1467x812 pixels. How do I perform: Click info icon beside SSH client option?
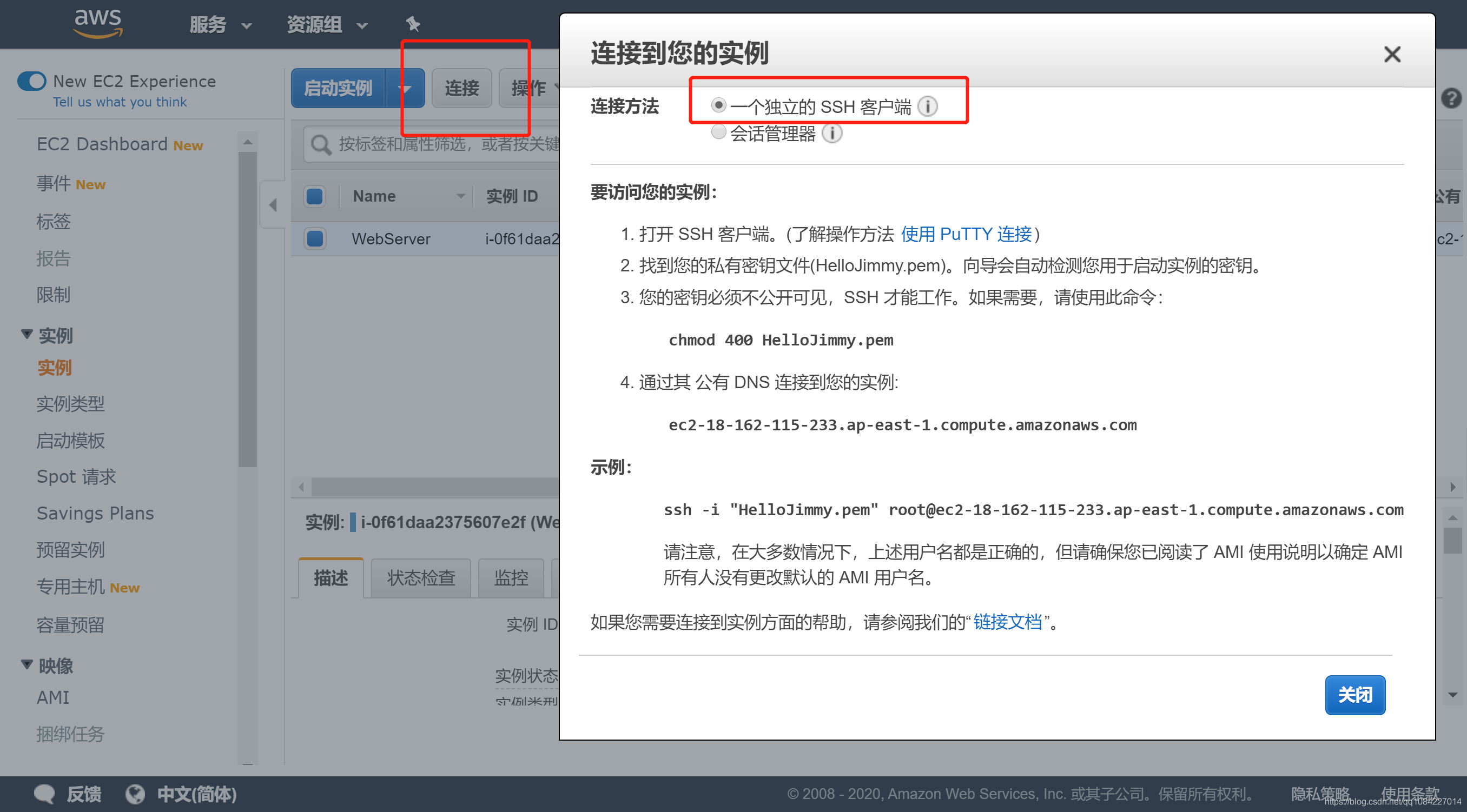[x=927, y=107]
